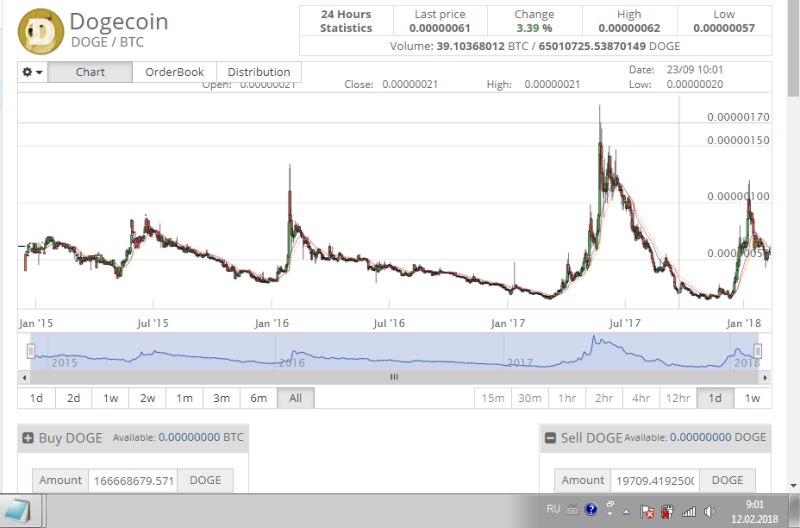Set candle interval to 12hr
The height and width of the screenshot is (528, 800).
click(677, 398)
